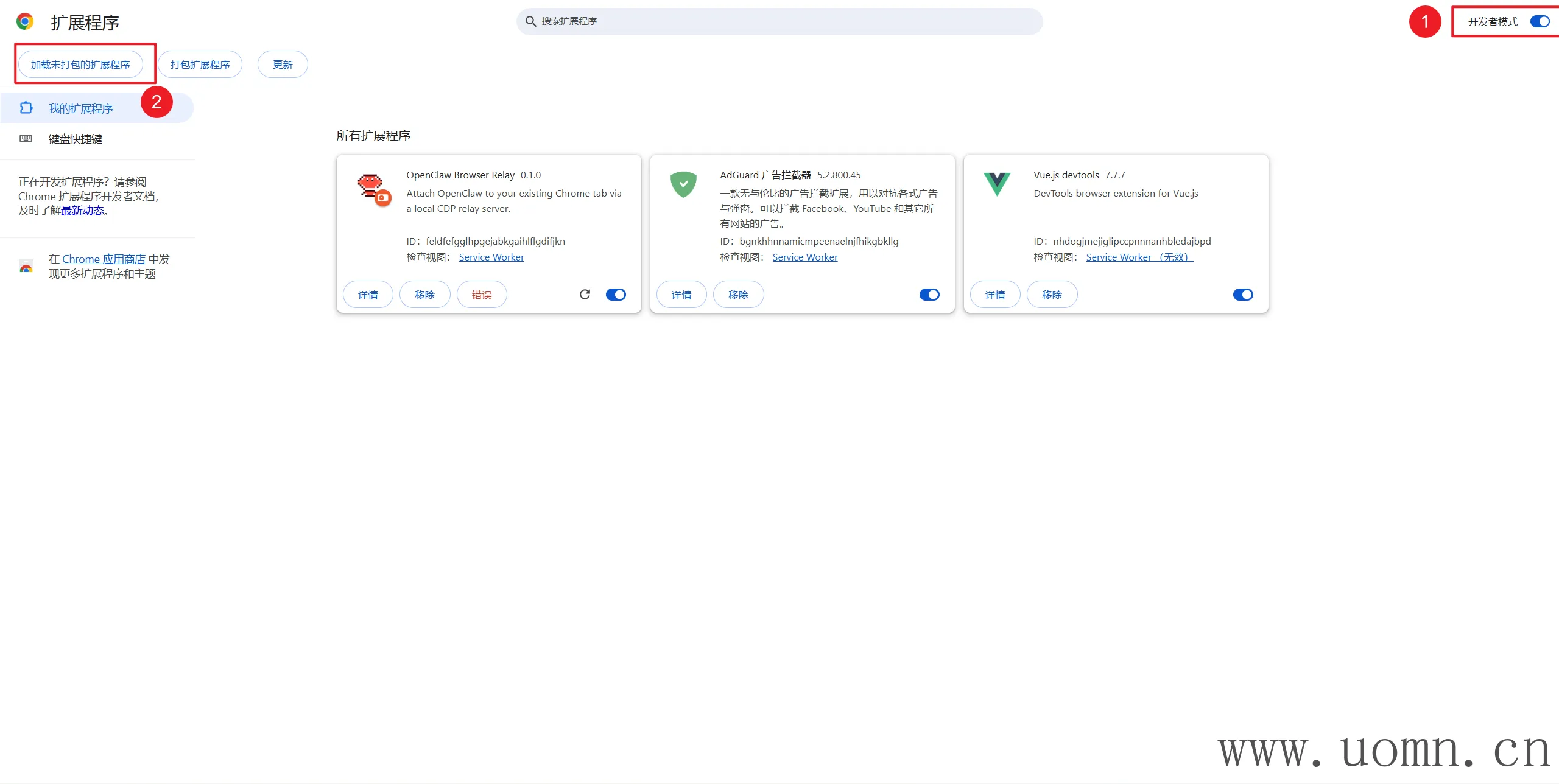Open the OpenClaw Service Worker link
Screen dimensions: 1559x784
(491, 257)
